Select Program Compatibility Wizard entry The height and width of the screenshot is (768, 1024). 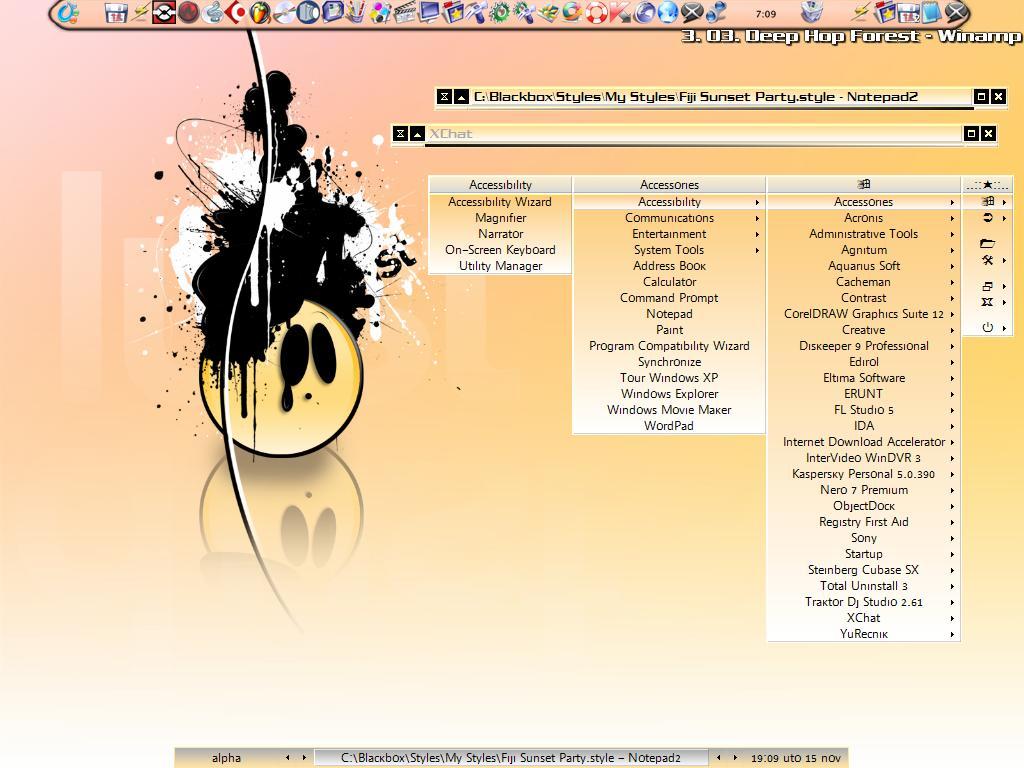pos(669,346)
